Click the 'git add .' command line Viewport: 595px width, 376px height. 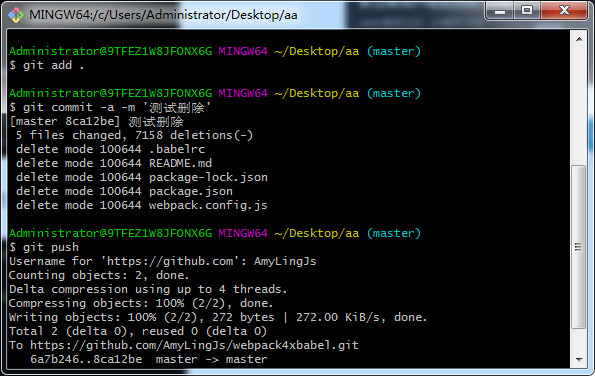(47, 65)
